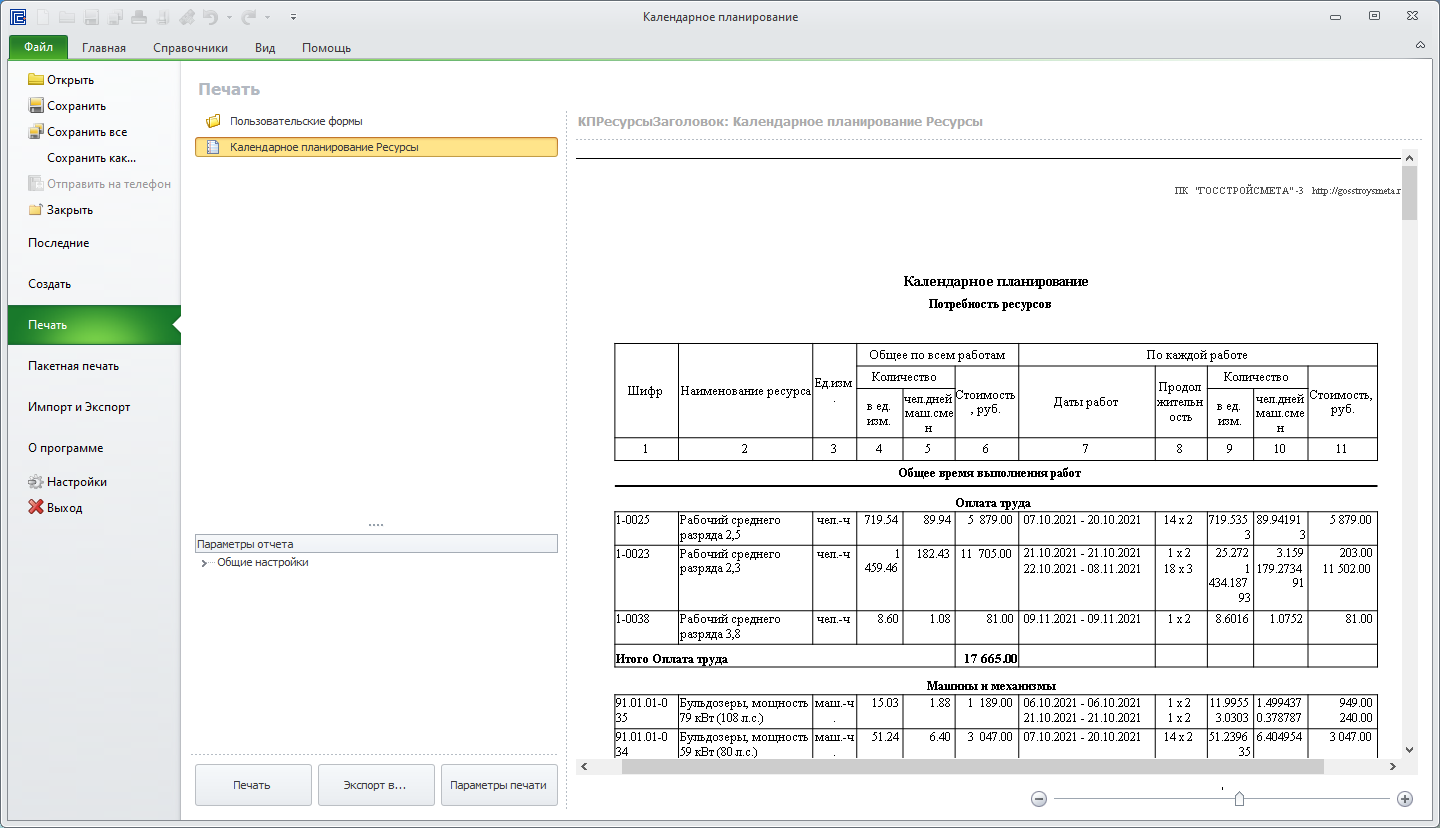This screenshot has width=1440, height=828.
Task: Click the zoom slider thumb
Action: pos(1239,799)
